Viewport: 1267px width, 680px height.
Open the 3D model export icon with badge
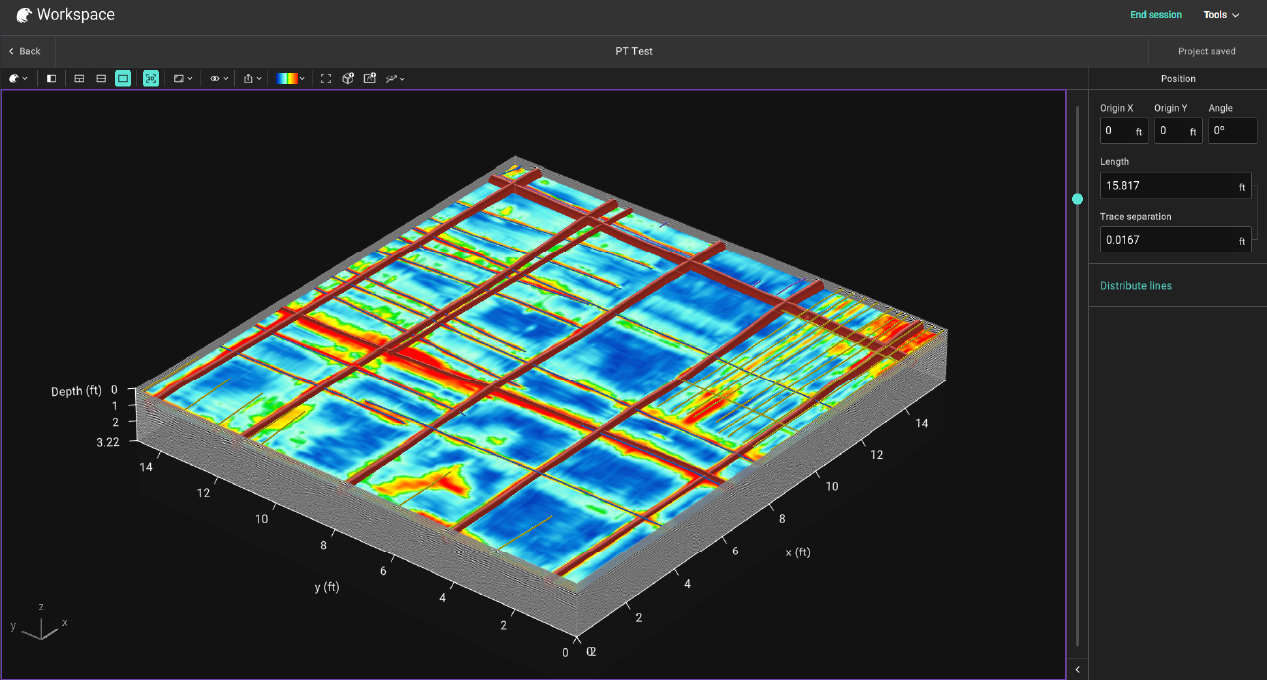click(x=347, y=78)
